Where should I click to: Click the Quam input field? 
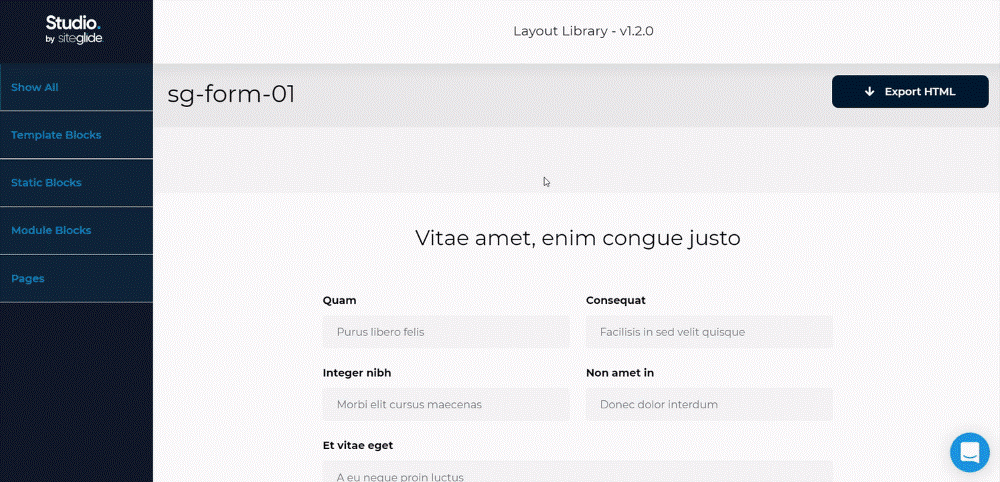coord(446,332)
